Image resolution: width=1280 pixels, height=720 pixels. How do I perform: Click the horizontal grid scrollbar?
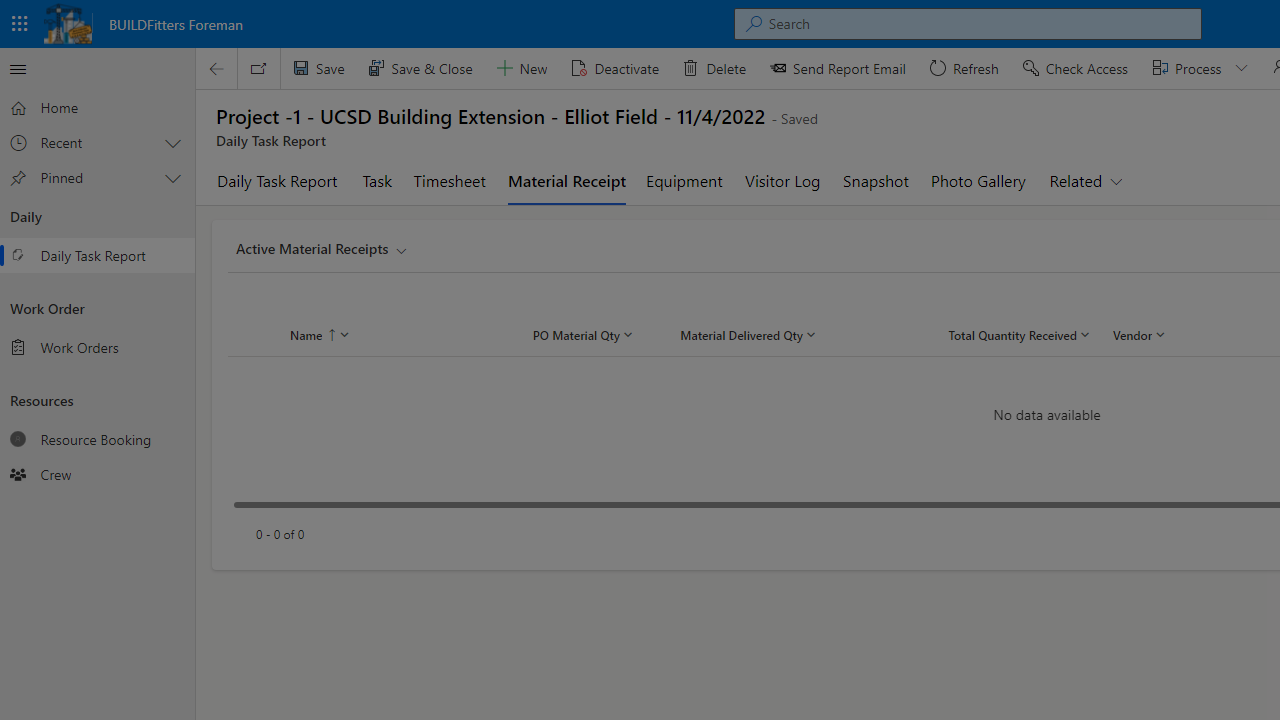coord(757,505)
